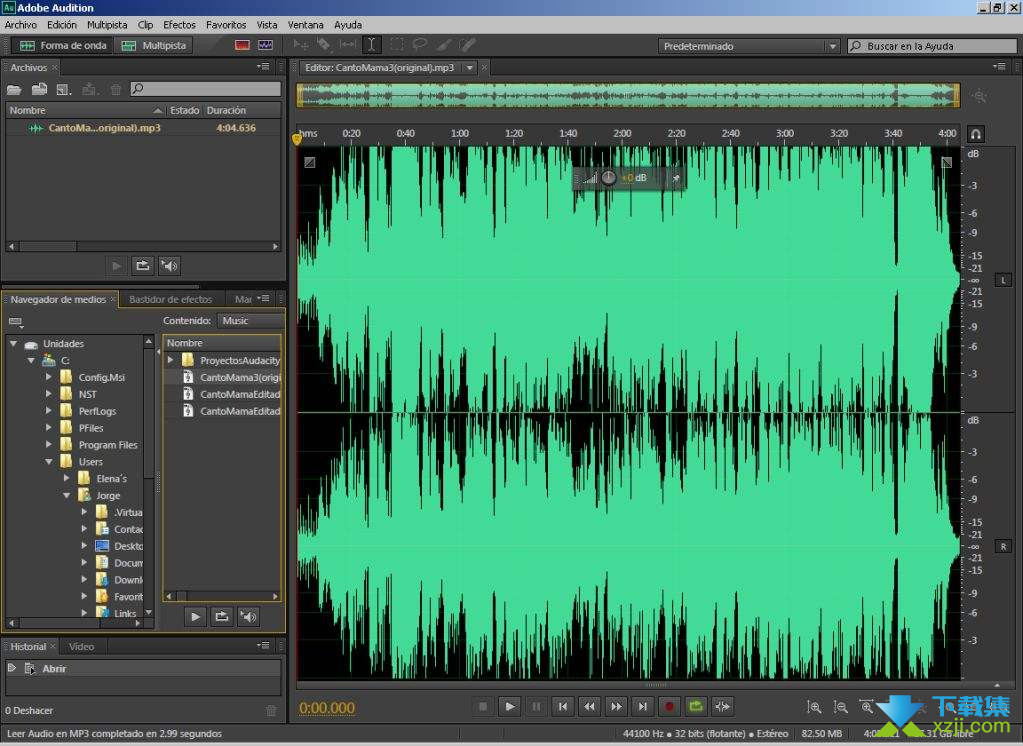Image resolution: width=1023 pixels, height=746 pixels.
Task: Toggle the right channel R button
Action: pyautogui.click(x=1003, y=546)
